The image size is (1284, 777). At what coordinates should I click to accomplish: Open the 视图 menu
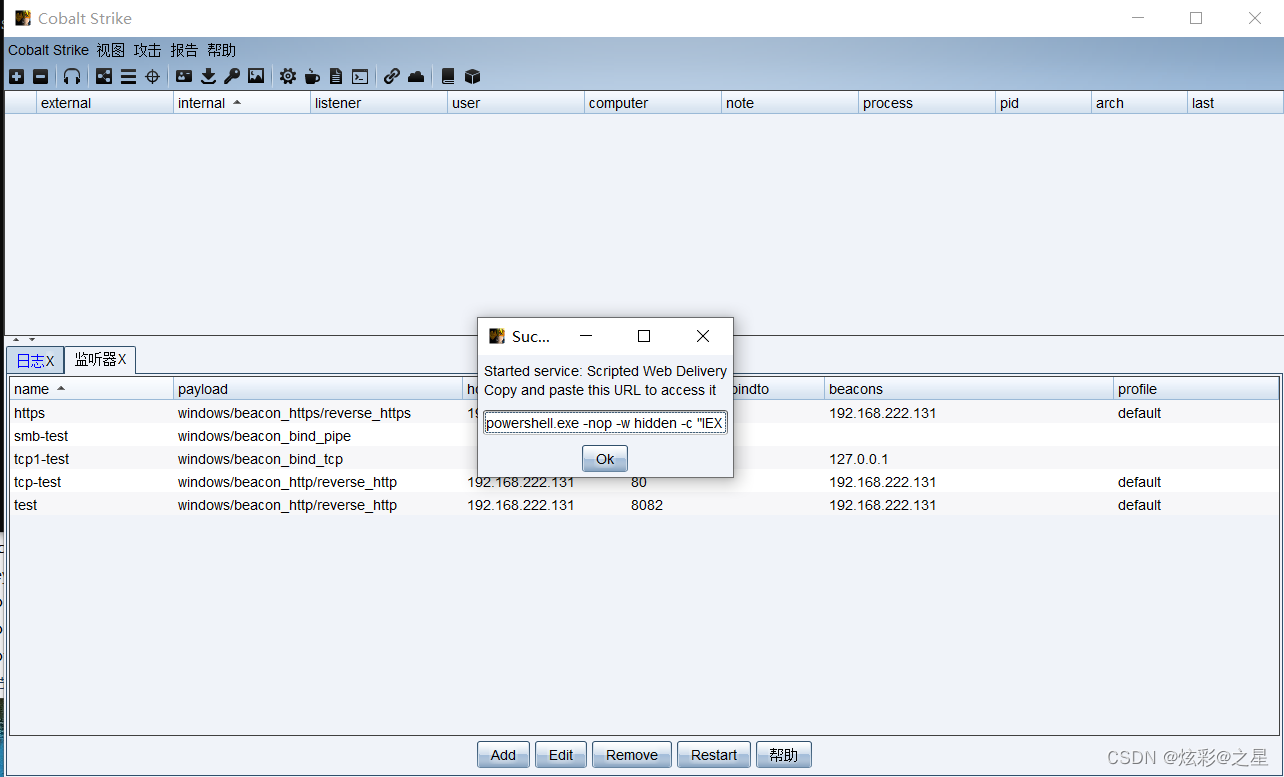111,50
